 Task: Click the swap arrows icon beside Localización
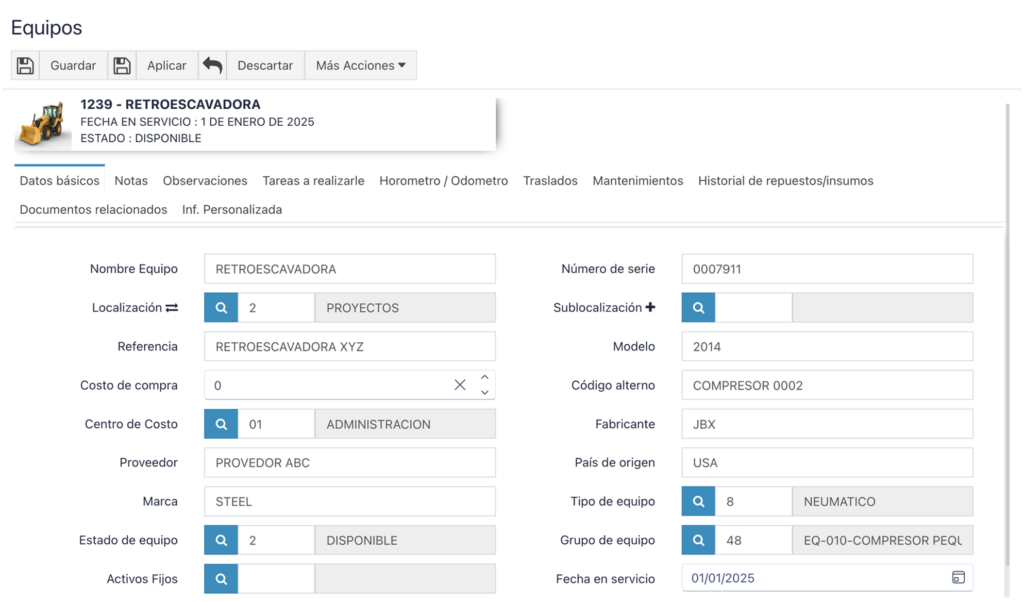(172, 308)
